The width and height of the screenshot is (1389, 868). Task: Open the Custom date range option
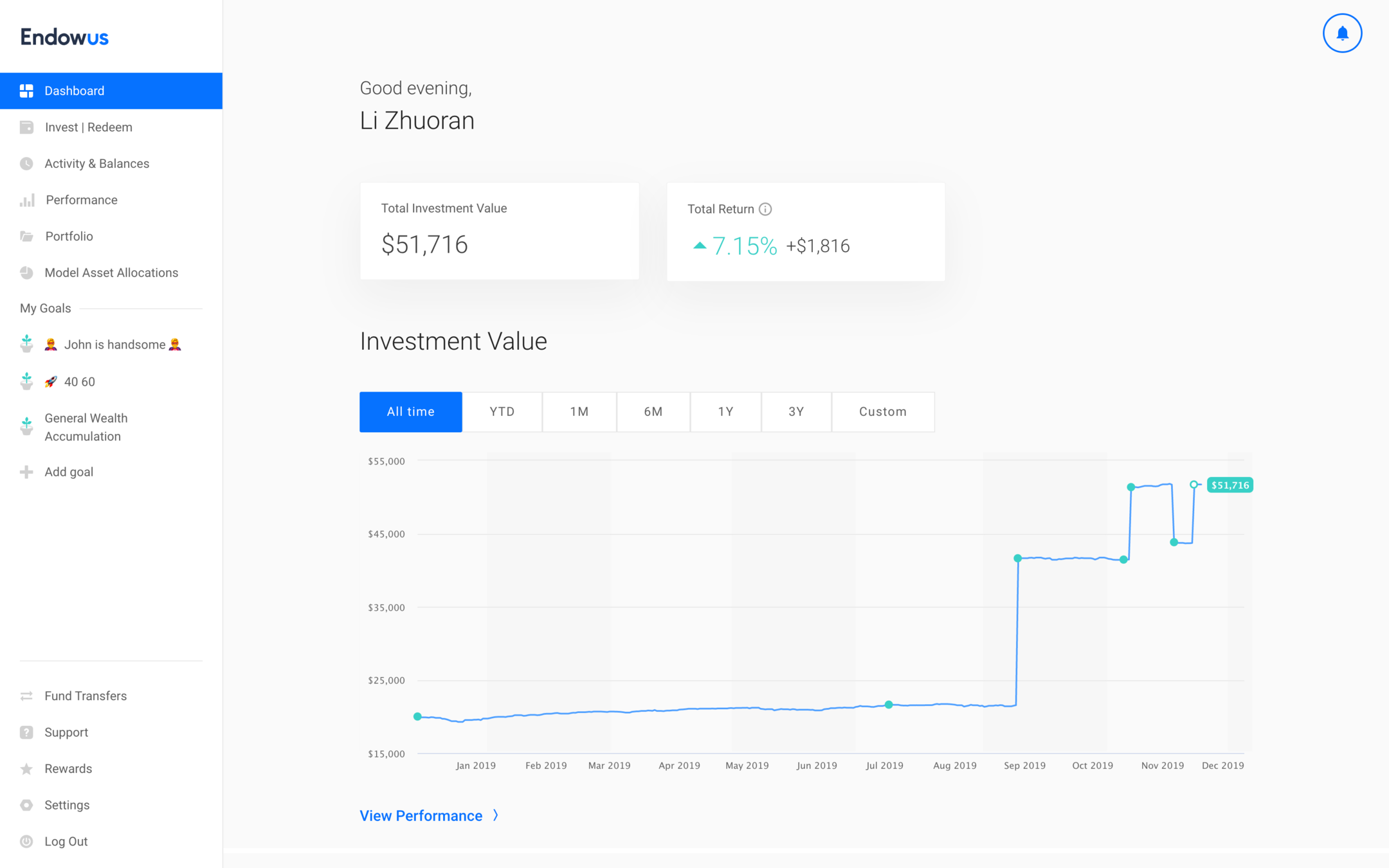click(882, 411)
